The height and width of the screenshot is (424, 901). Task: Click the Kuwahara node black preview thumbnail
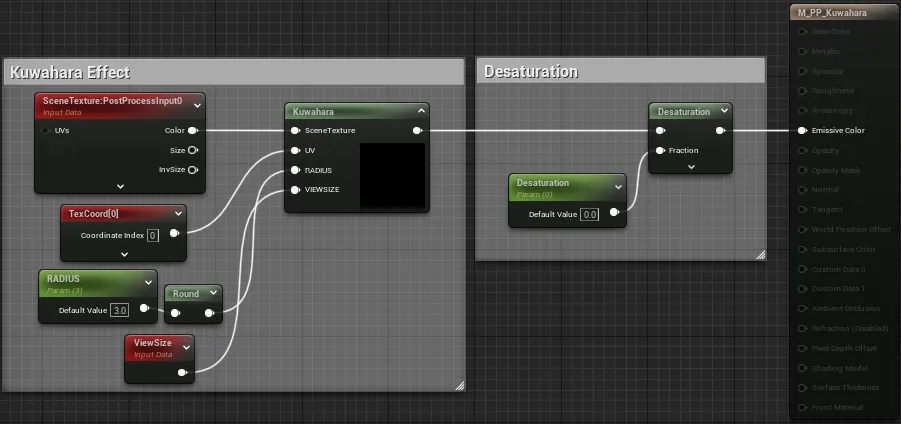[x=392, y=175]
